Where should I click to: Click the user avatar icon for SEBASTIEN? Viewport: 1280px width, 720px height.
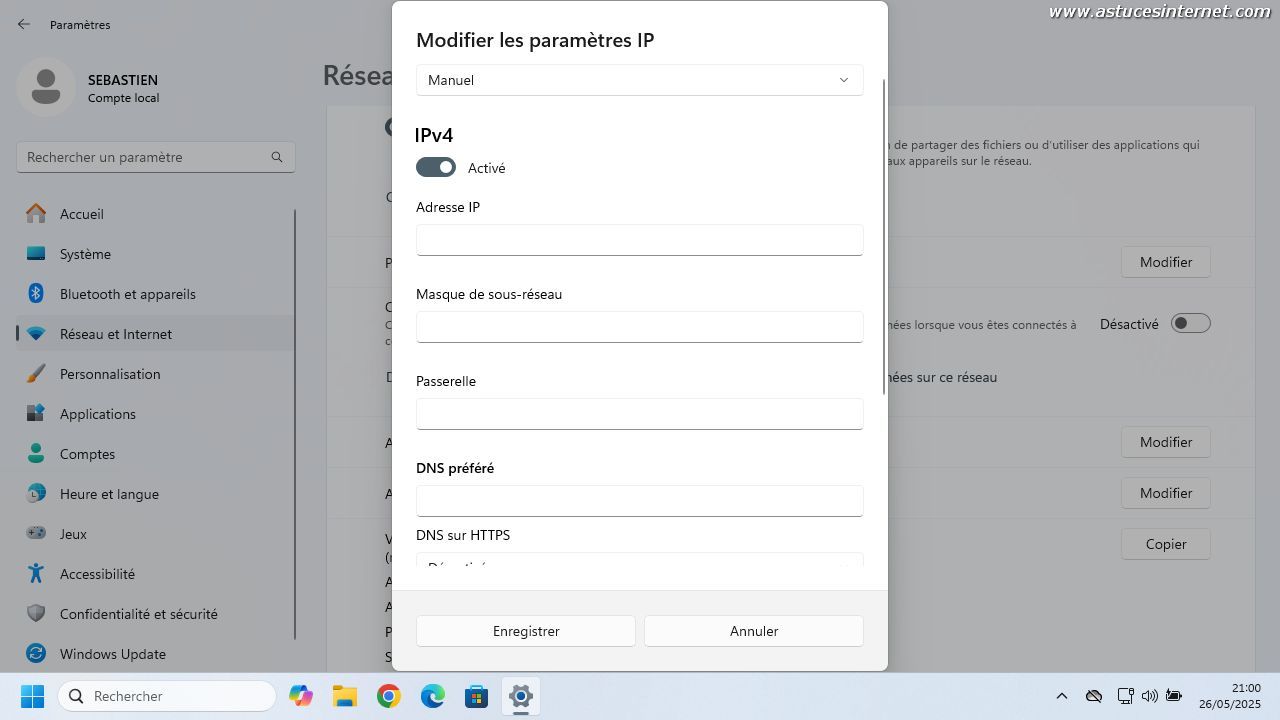45,87
